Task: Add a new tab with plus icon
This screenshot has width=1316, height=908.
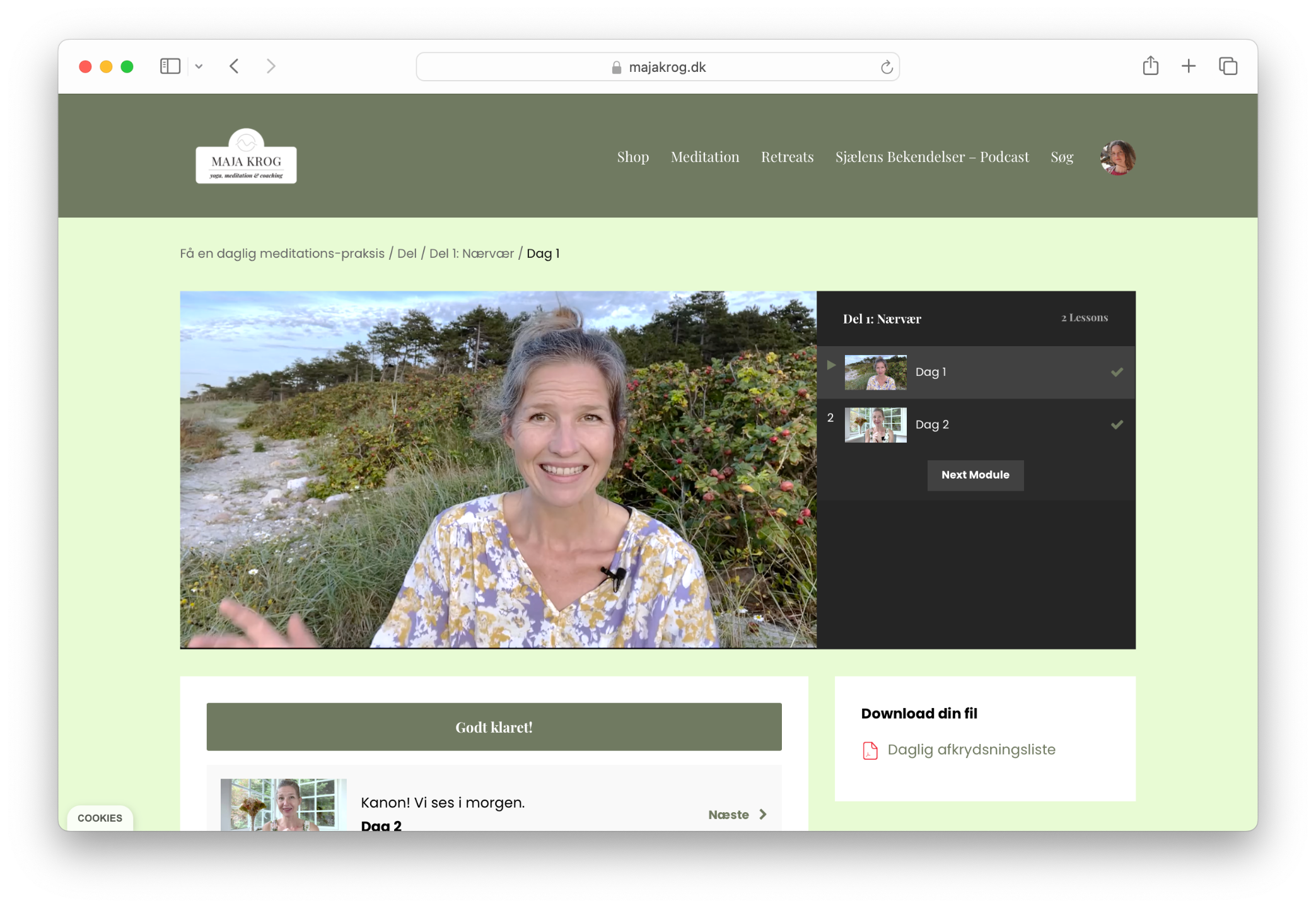Action: [x=1188, y=66]
